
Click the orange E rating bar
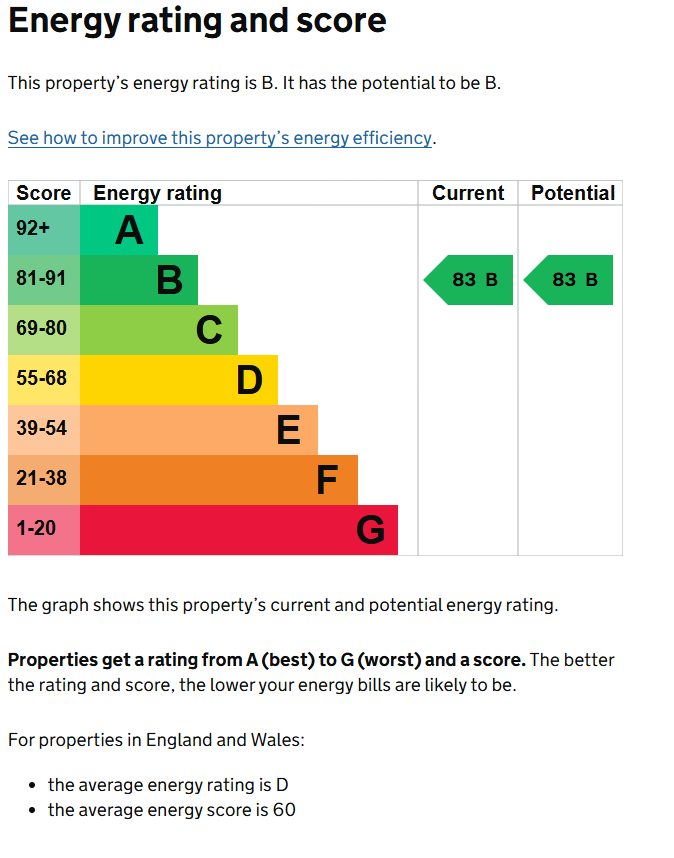click(x=199, y=430)
